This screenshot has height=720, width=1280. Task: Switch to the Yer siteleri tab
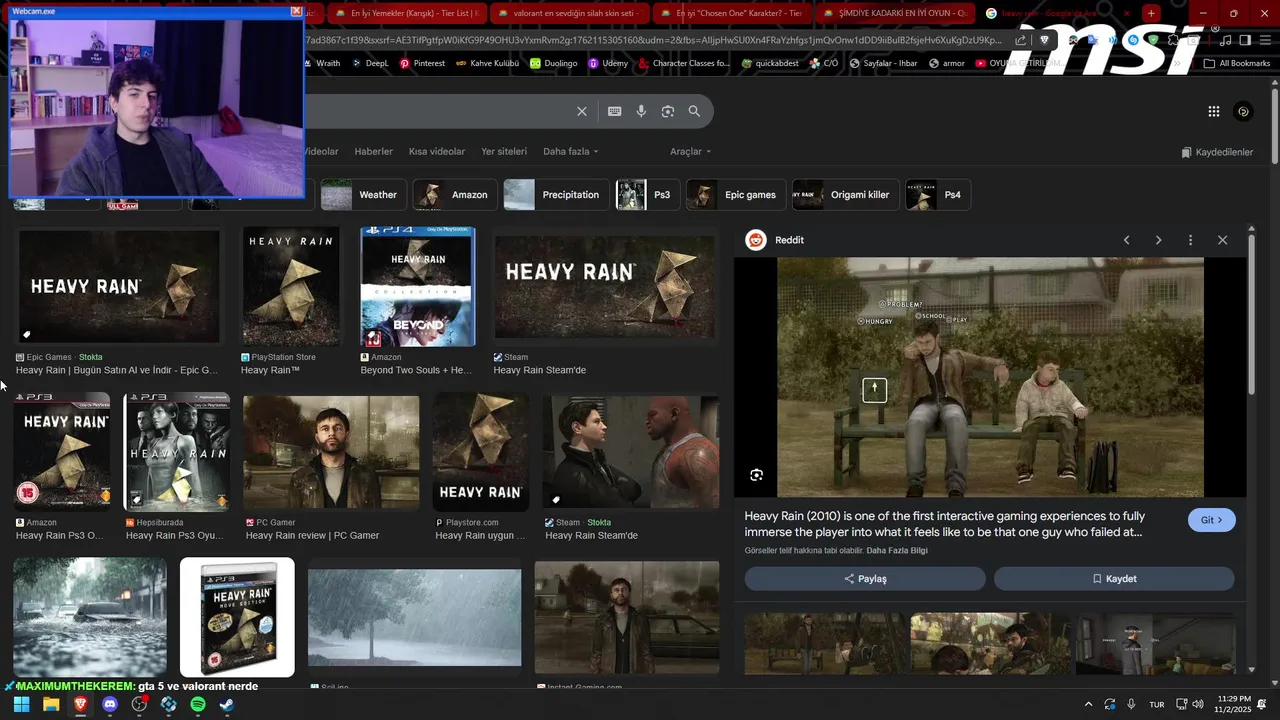pos(504,151)
